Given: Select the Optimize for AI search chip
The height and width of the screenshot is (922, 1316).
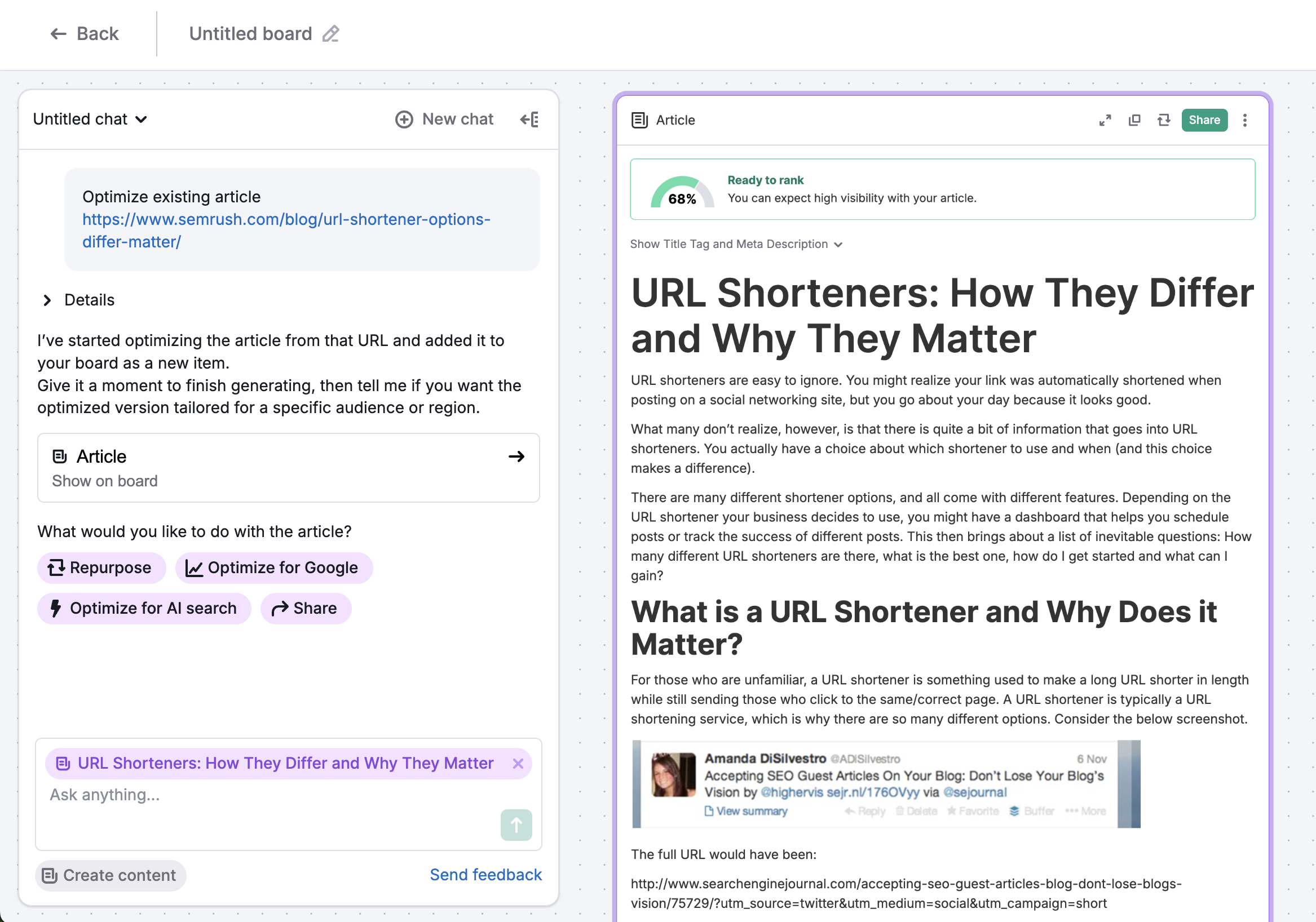Looking at the screenshot, I should [x=144, y=608].
